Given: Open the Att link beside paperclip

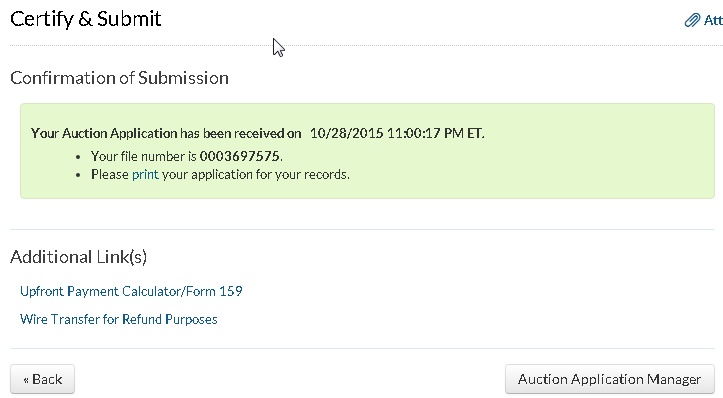Looking at the screenshot, I should [713, 20].
